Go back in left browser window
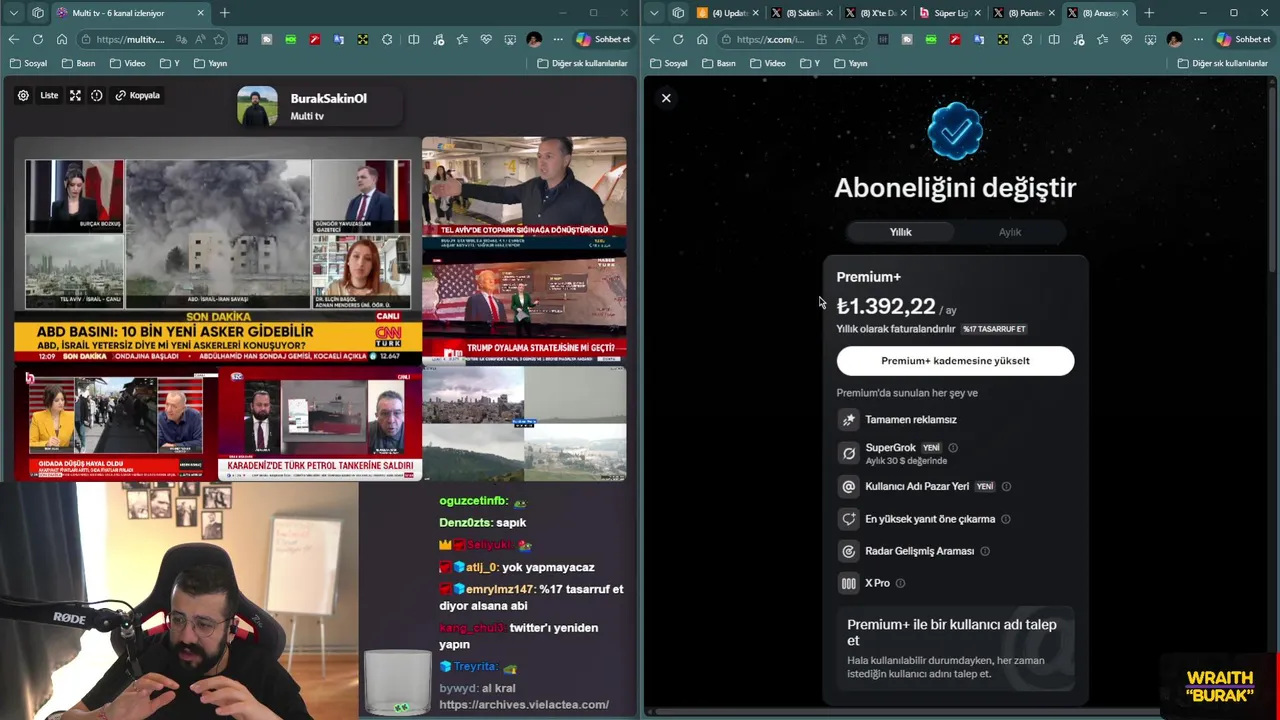Image resolution: width=1280 pixels, height=720 pixels. [14, 39]
